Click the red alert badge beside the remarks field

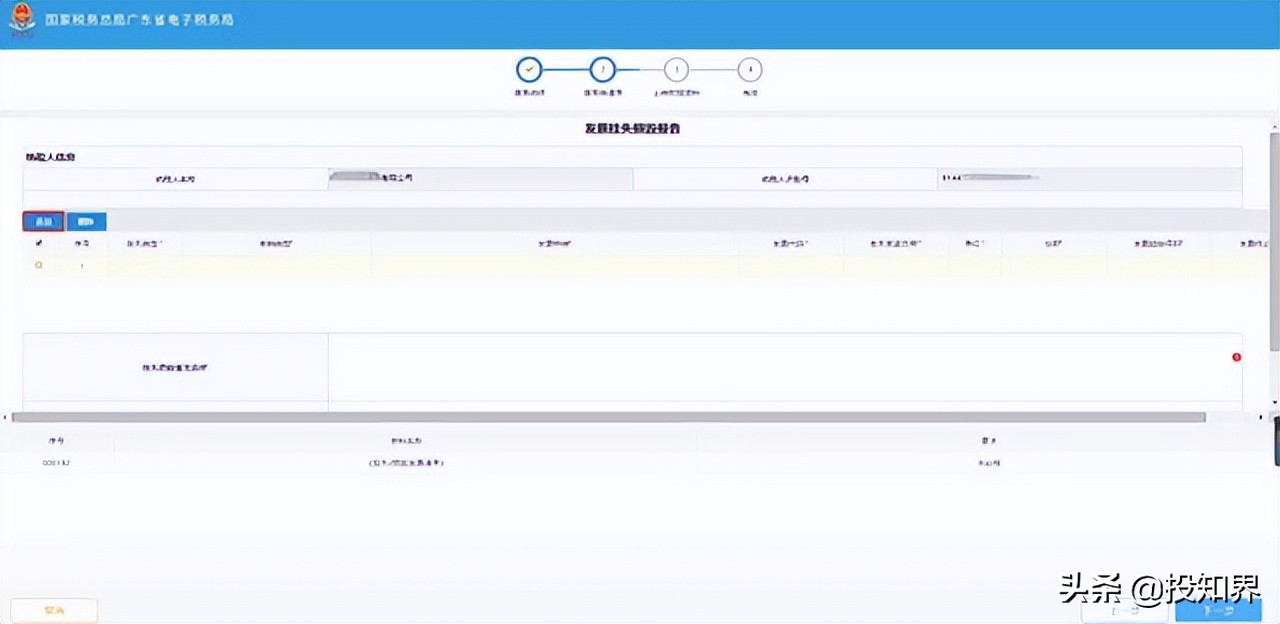[1236, 357]
